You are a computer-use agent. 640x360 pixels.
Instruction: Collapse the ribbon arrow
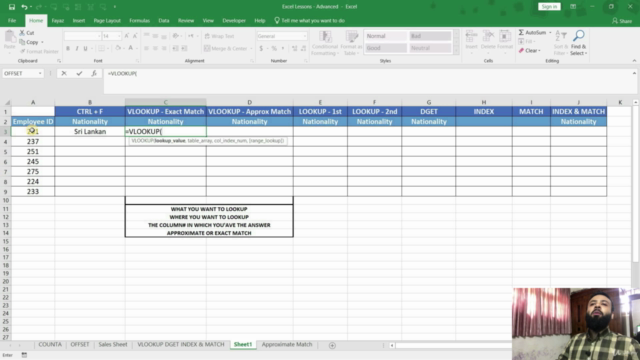click(634, 61)
